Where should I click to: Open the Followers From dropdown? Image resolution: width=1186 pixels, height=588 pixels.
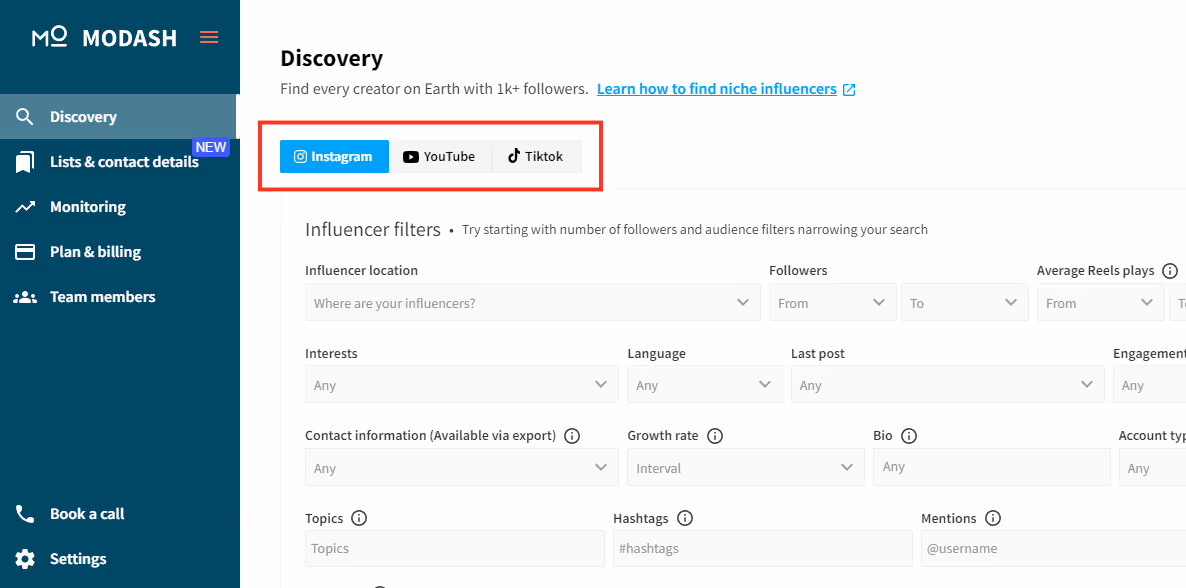click(x=832, y=303)
